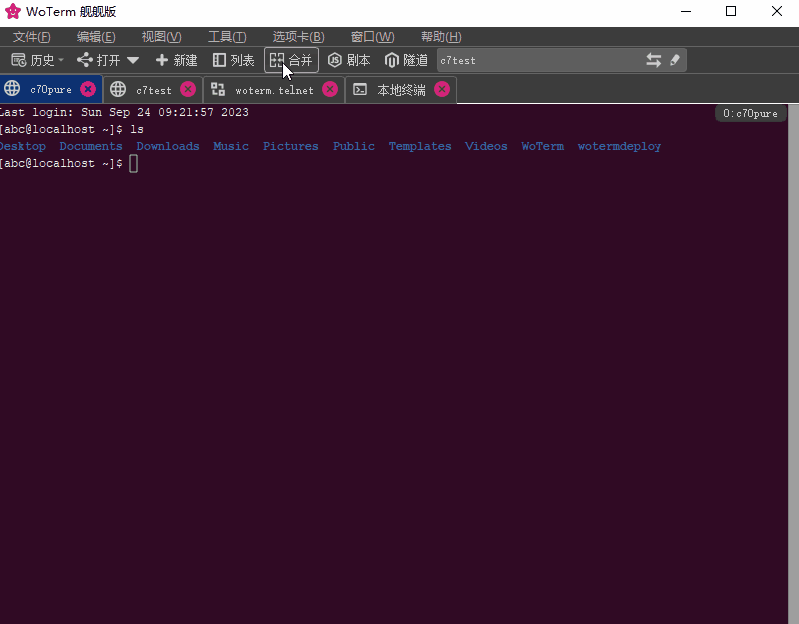Click the WoTerm star logo icon
The height and width of the screenshot is (624, 799).
coord(13,11)
